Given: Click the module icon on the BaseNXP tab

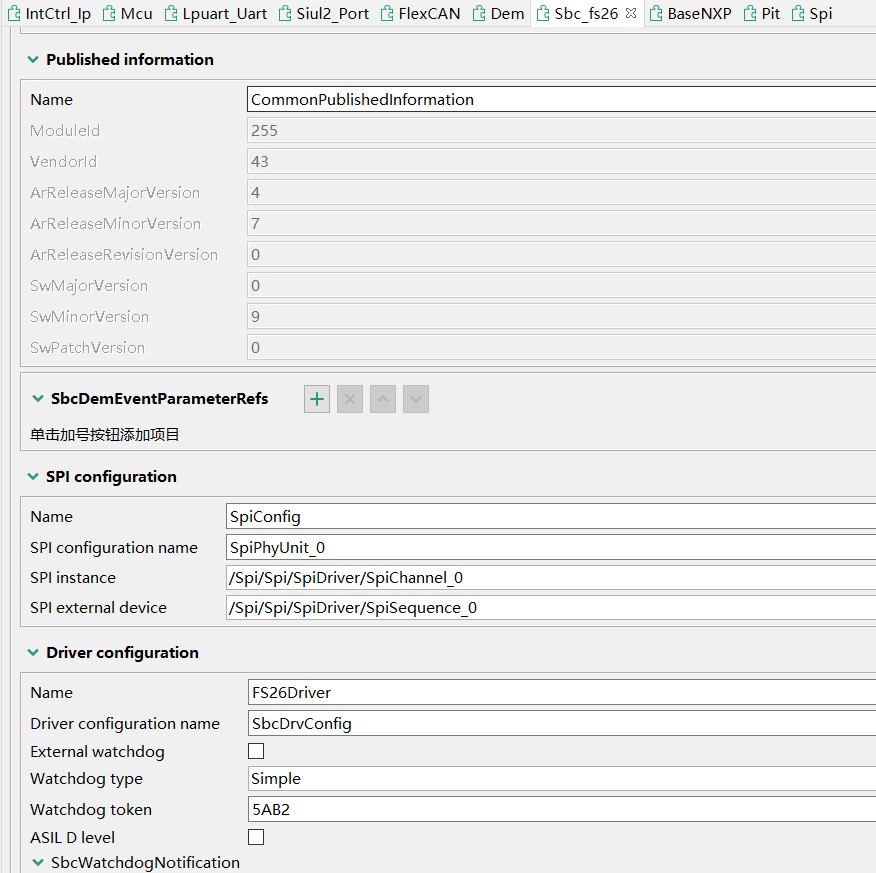Looking at the screenshot, I should [654, 13].
